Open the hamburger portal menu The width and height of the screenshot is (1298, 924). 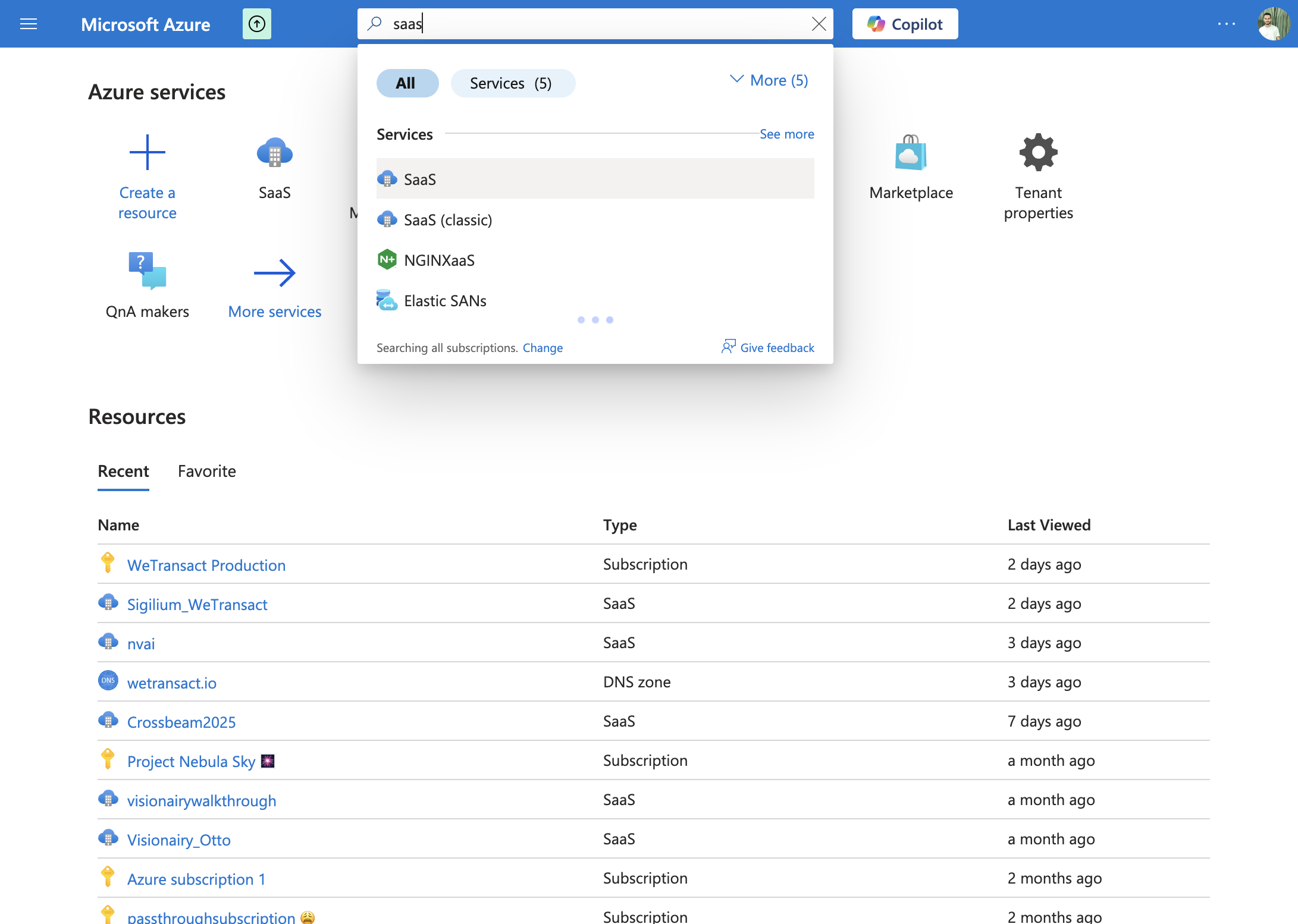tap(29, 24)
